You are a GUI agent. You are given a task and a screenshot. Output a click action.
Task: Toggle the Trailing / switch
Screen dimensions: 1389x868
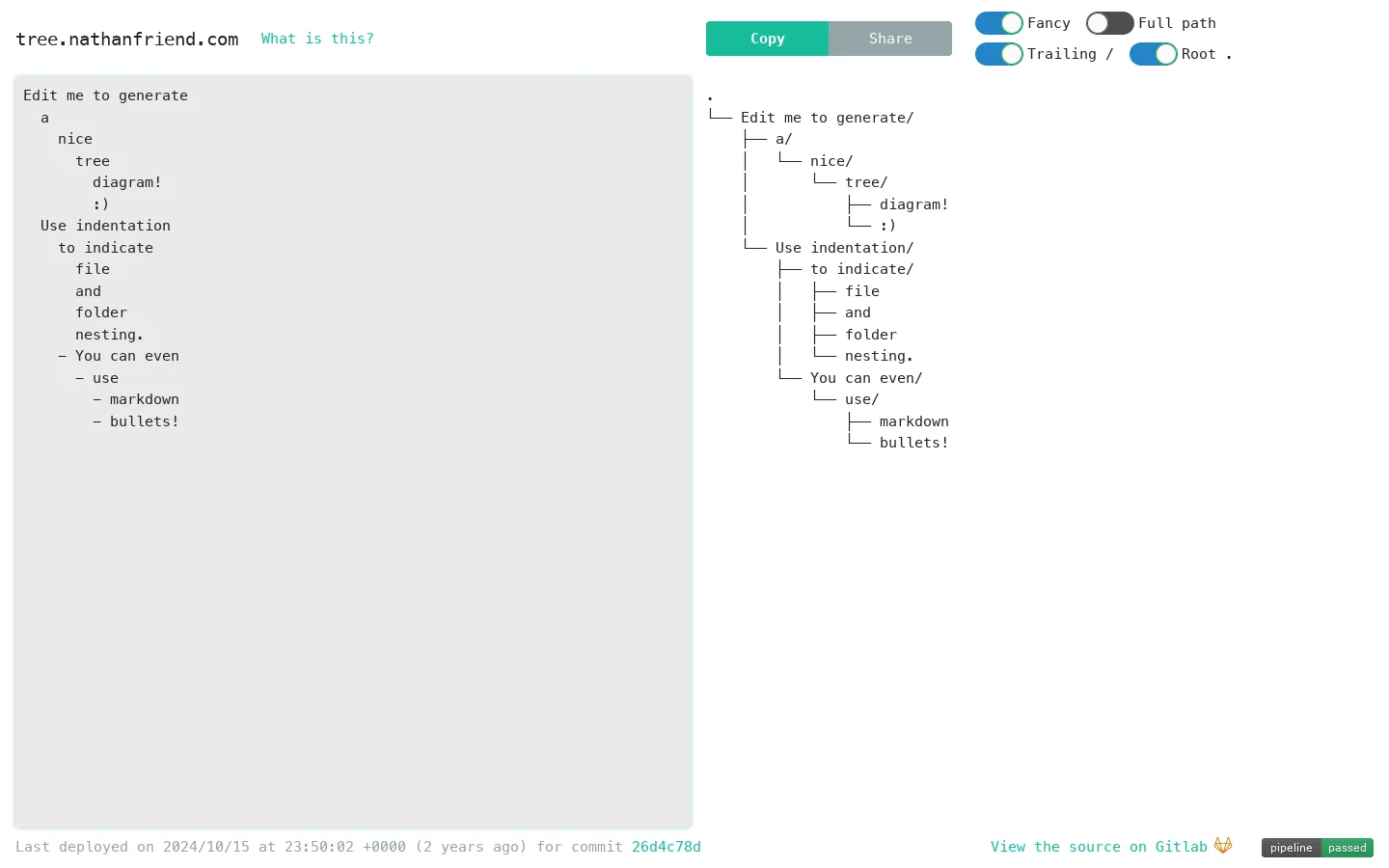click(x=998, y=54)
